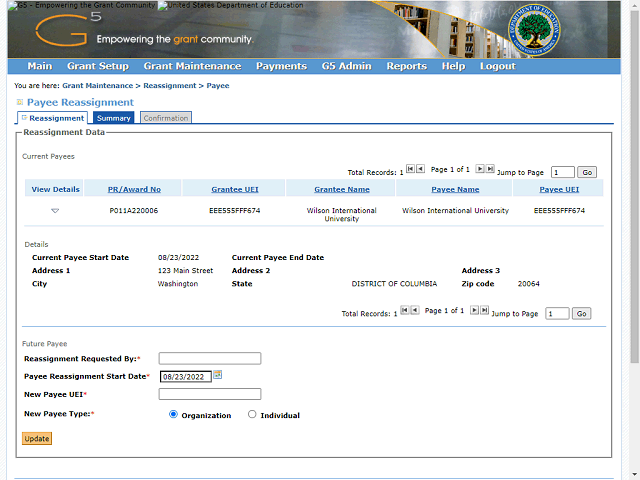Click the 123 Main Street address value
640x480 pixels.
click(x=185, y=271)
